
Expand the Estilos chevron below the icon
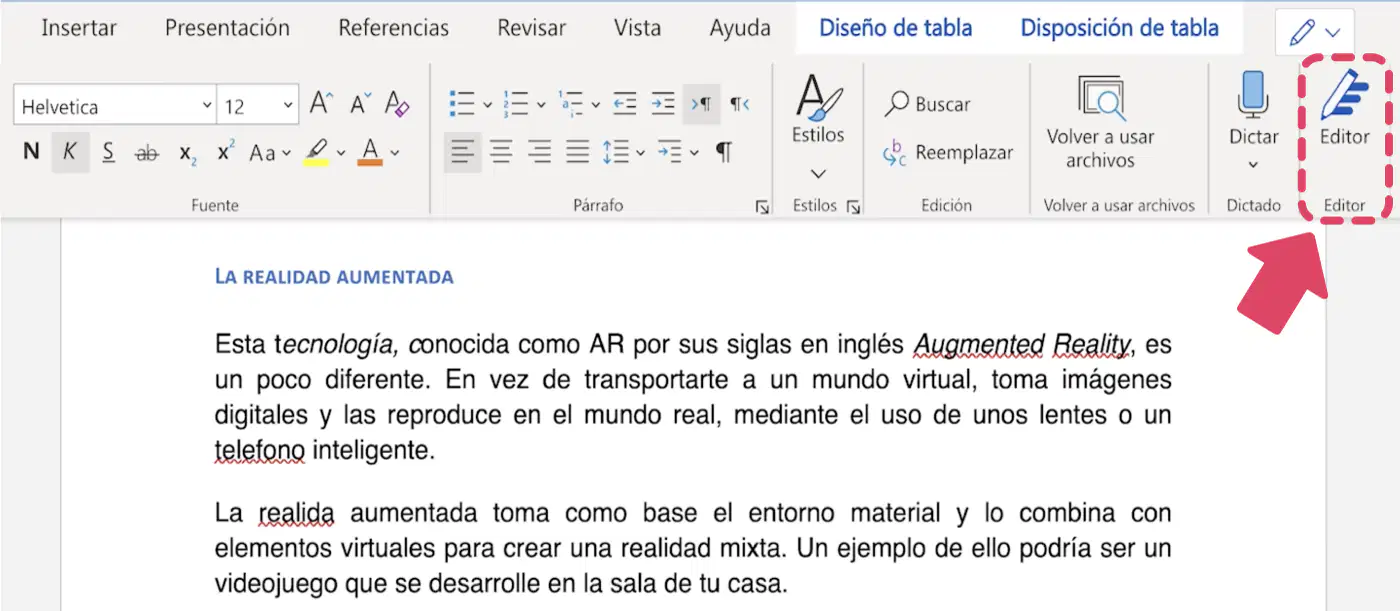tap(818, 172)
